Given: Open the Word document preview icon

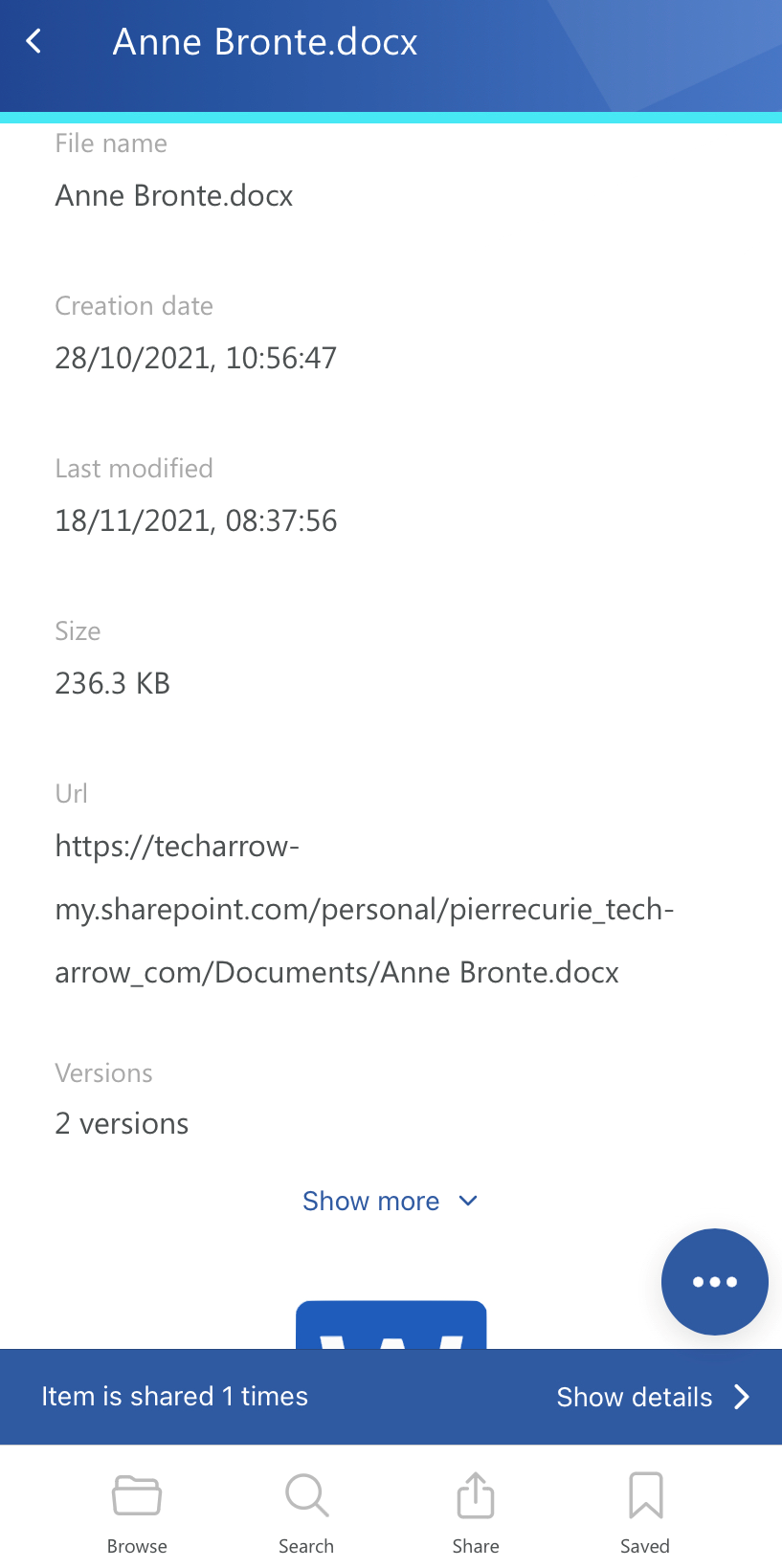Looking at the screenshot, I should pyautogui.click(x=391, y=1325).
